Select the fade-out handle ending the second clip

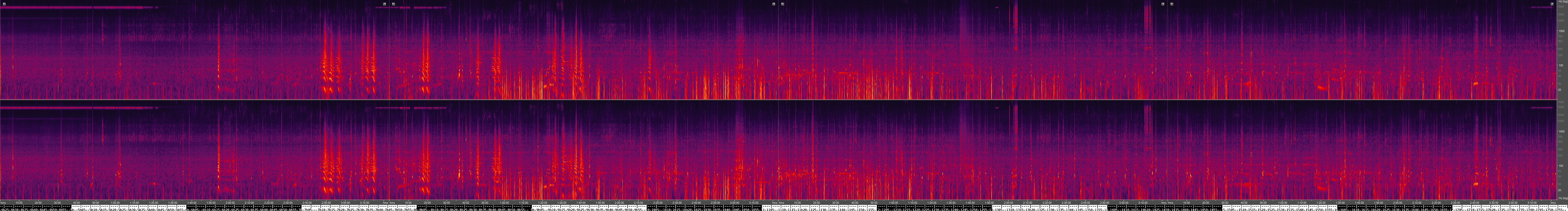(x=774, y=4)
